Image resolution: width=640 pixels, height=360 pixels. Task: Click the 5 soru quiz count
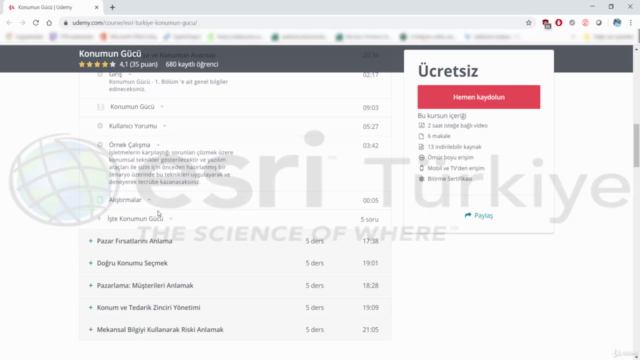coord(369,220)
